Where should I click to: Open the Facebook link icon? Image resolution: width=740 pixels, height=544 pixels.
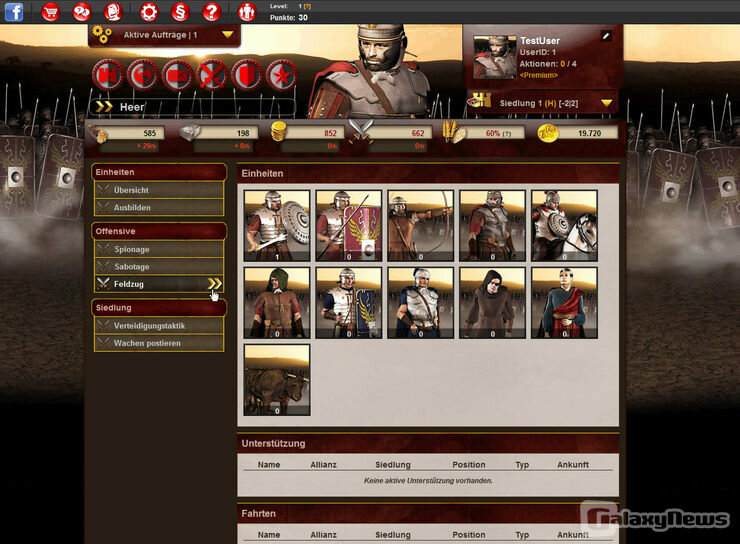[x=14, y=12]
